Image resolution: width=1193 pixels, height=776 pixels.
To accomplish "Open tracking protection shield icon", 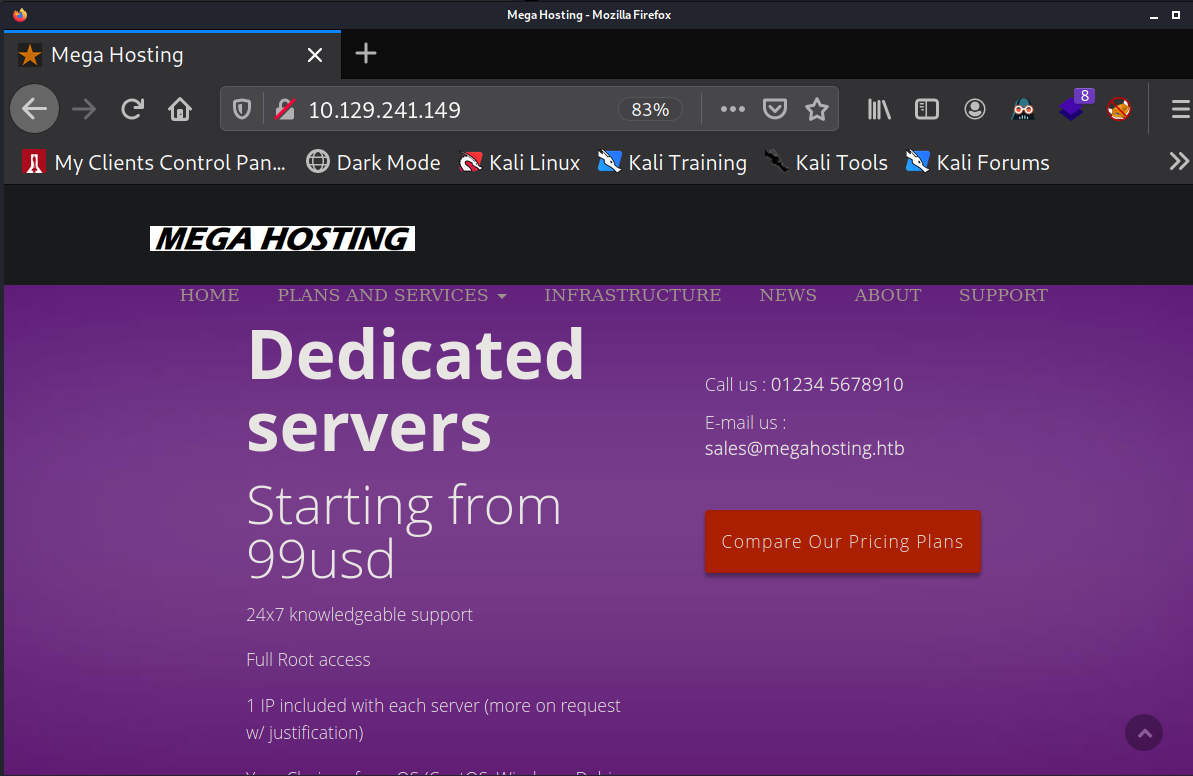I will coord(242,110).
